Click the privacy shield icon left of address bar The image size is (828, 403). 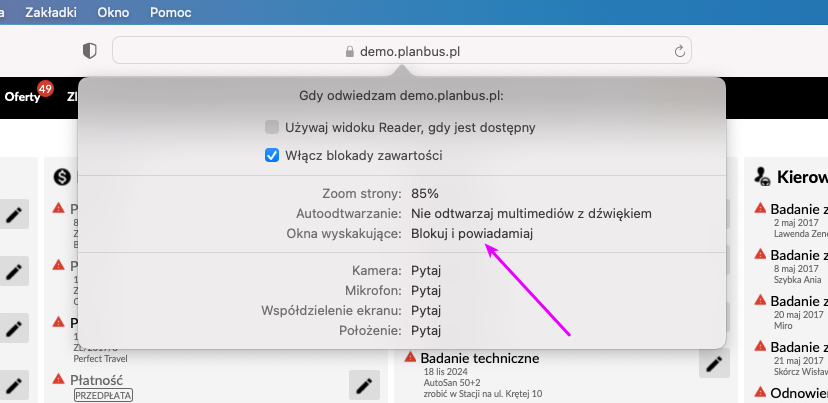(89, 51)
